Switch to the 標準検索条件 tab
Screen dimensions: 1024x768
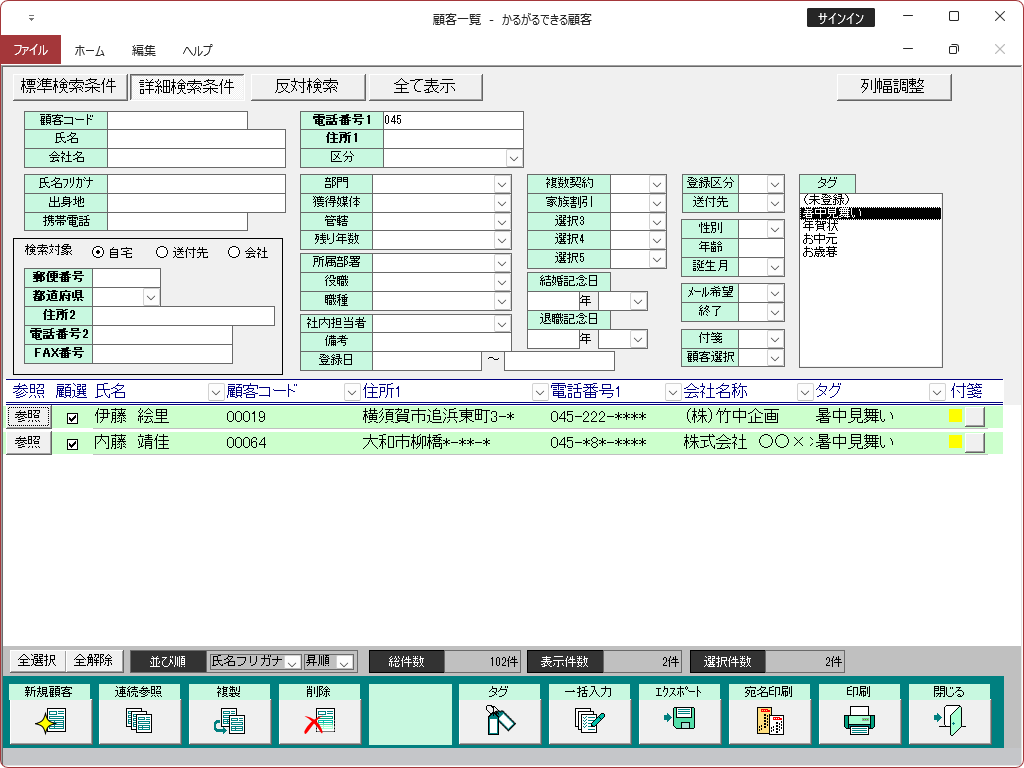69,87
